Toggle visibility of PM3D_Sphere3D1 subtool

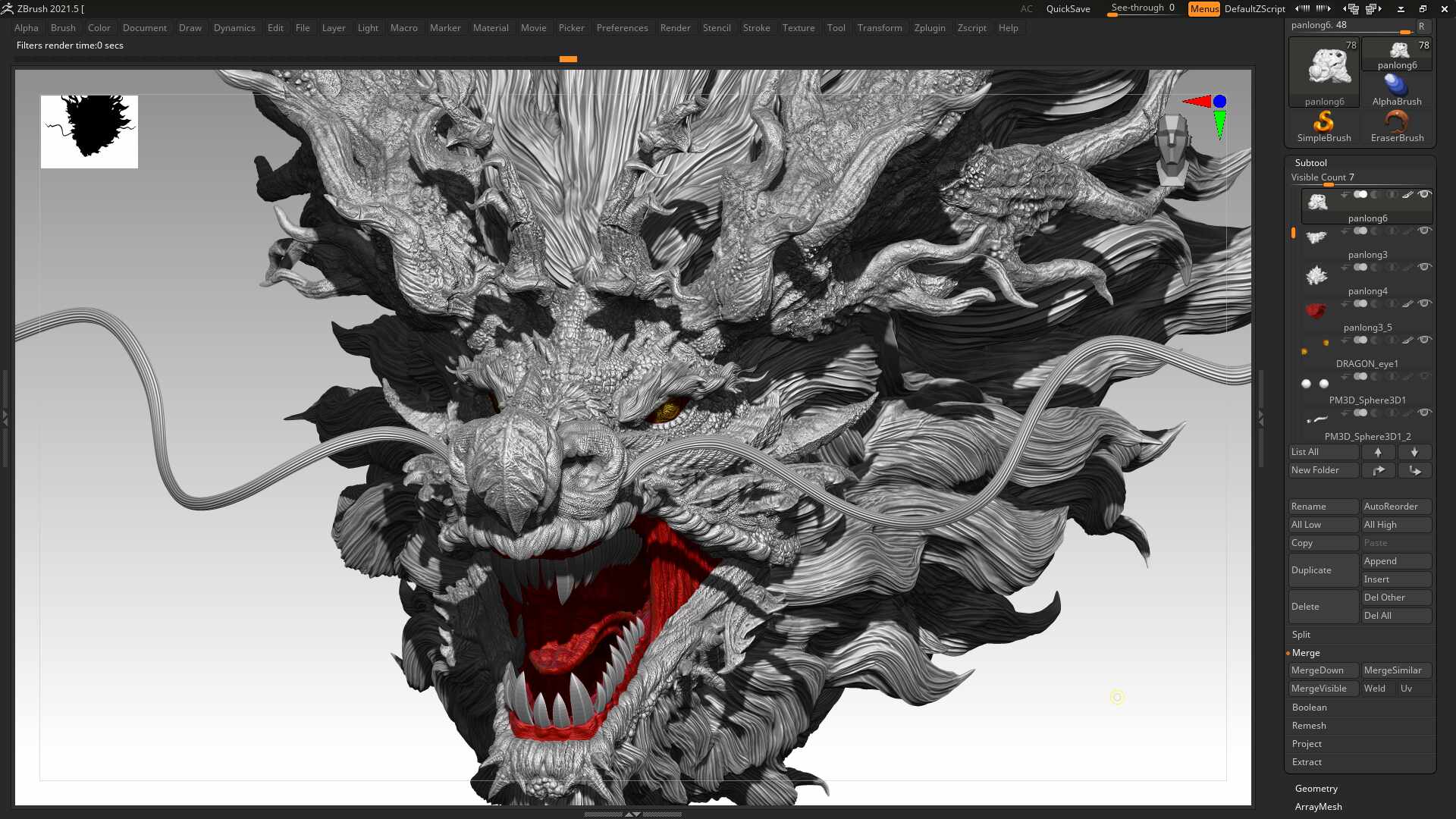click(1424, 376)
